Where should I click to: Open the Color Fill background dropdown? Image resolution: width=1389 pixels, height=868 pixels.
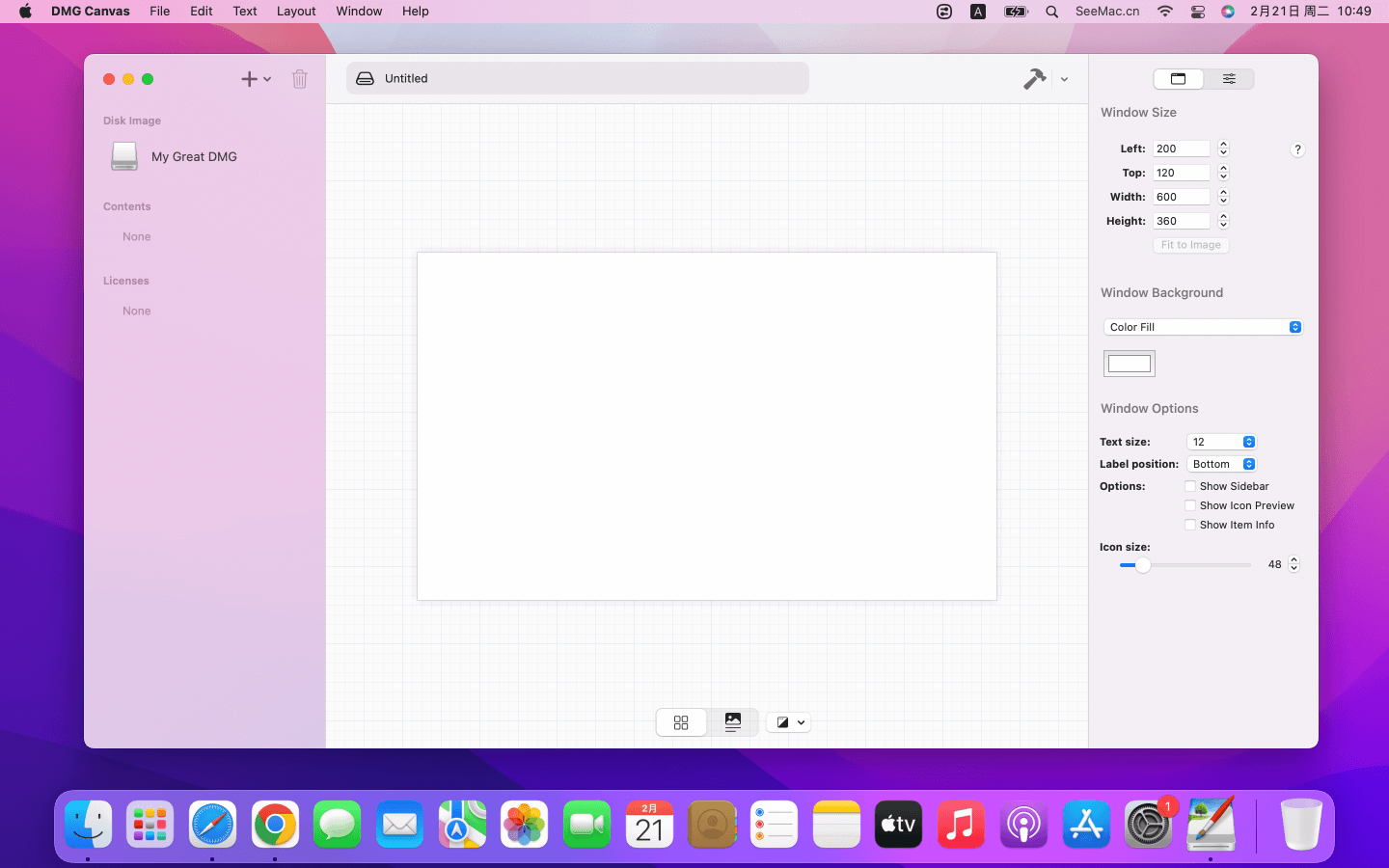click(x=1203, y=327)
